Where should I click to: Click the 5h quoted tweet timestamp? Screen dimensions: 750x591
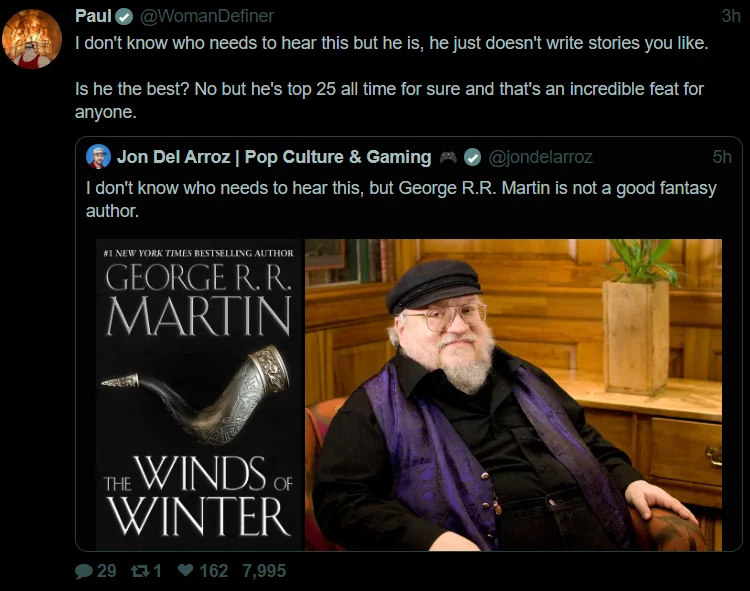722,157
